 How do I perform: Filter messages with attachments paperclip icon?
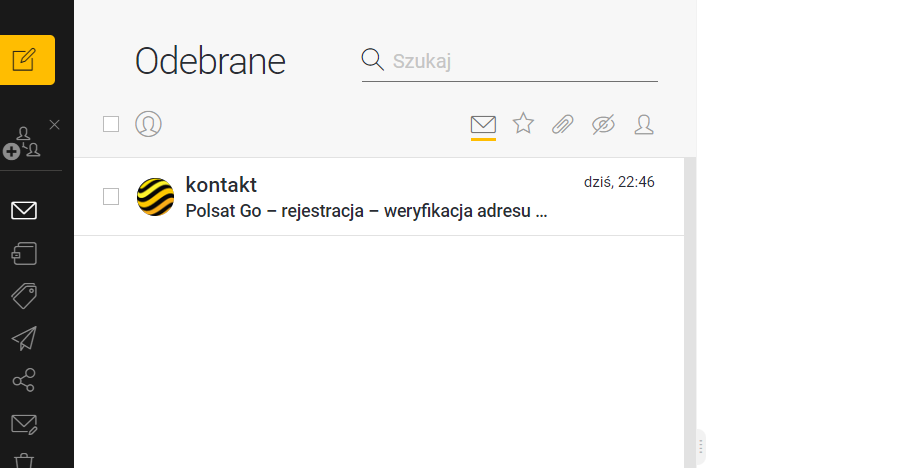click(563, 124)
